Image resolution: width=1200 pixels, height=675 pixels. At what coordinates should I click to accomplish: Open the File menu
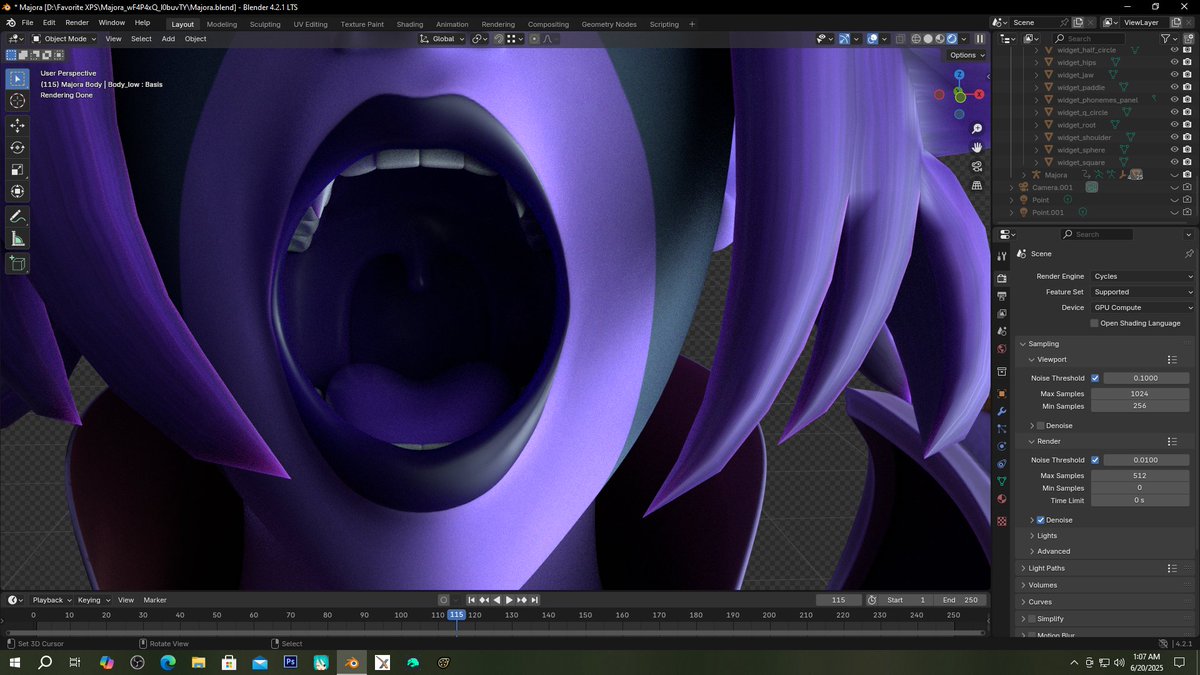click(27, 22)
